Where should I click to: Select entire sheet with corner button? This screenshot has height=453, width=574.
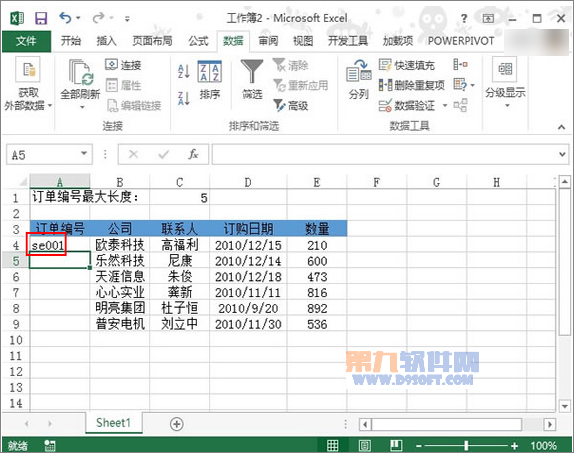click(23, 182)
